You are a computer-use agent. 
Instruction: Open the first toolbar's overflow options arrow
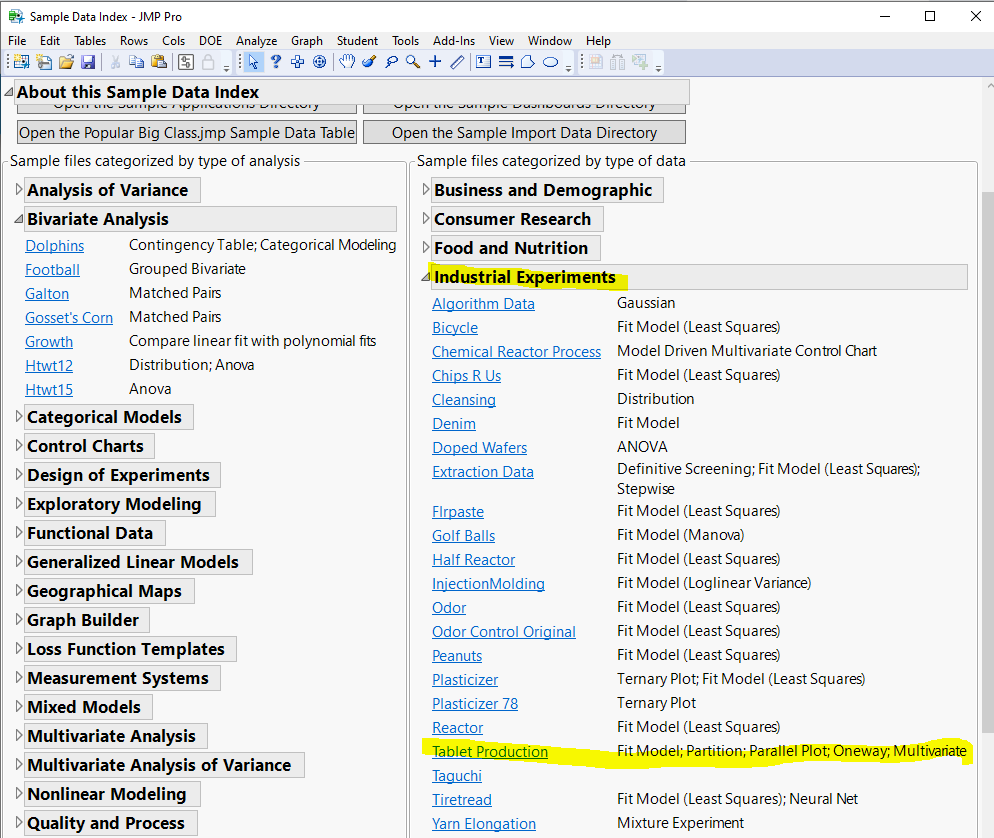pyautogui.click(x=226, y=67)
